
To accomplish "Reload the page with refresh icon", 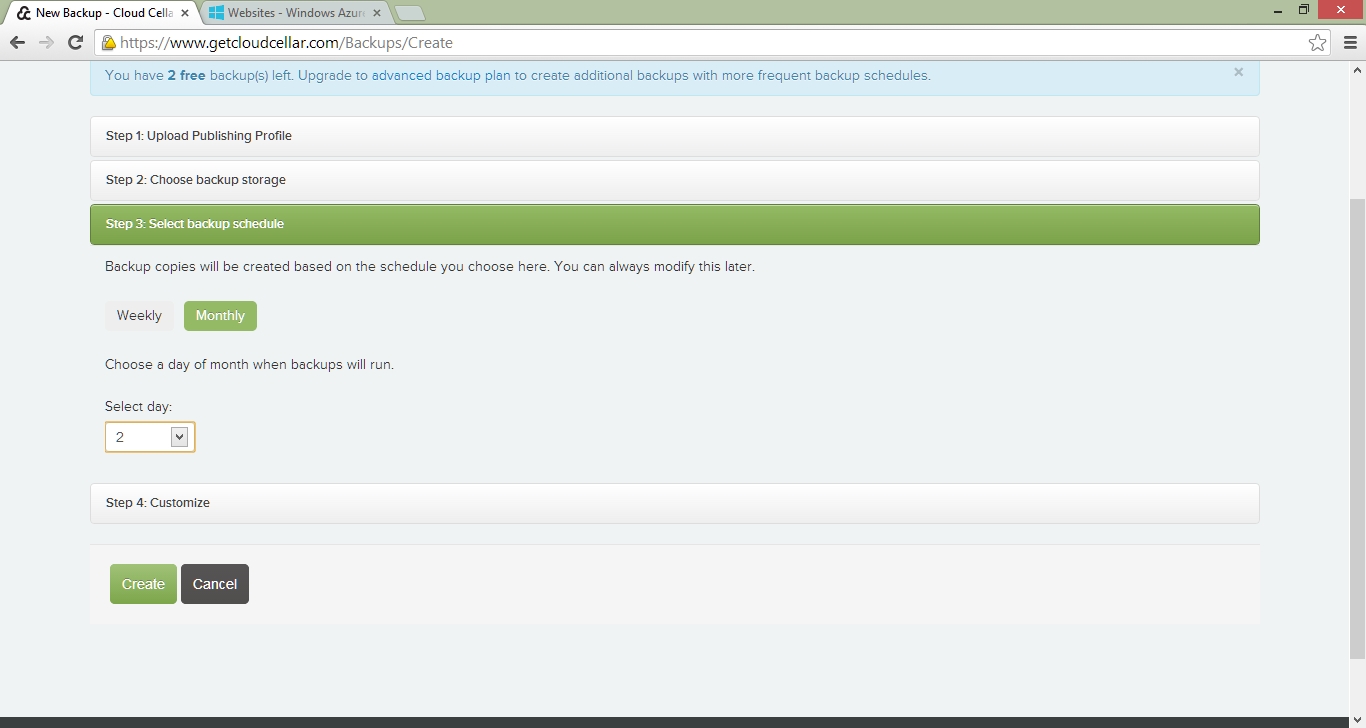I will coord(75,42).
